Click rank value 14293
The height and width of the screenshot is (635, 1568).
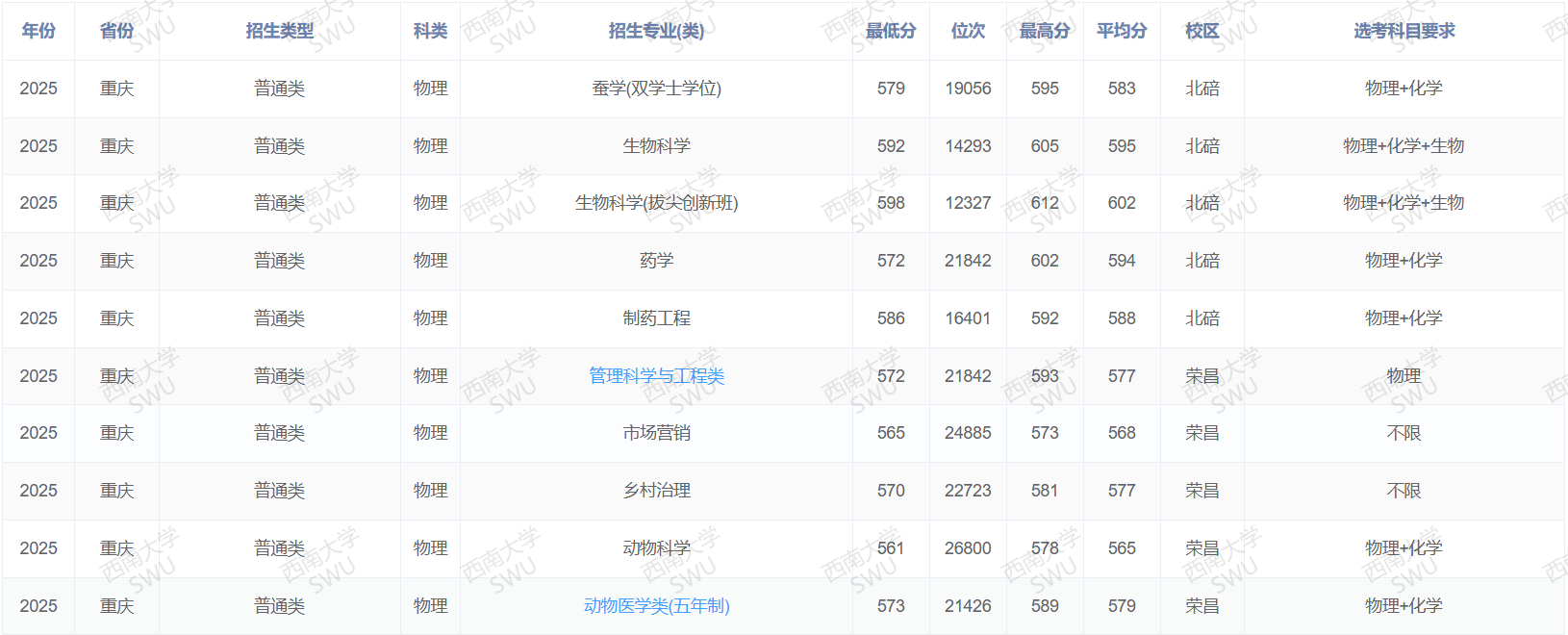coord(968,146)
